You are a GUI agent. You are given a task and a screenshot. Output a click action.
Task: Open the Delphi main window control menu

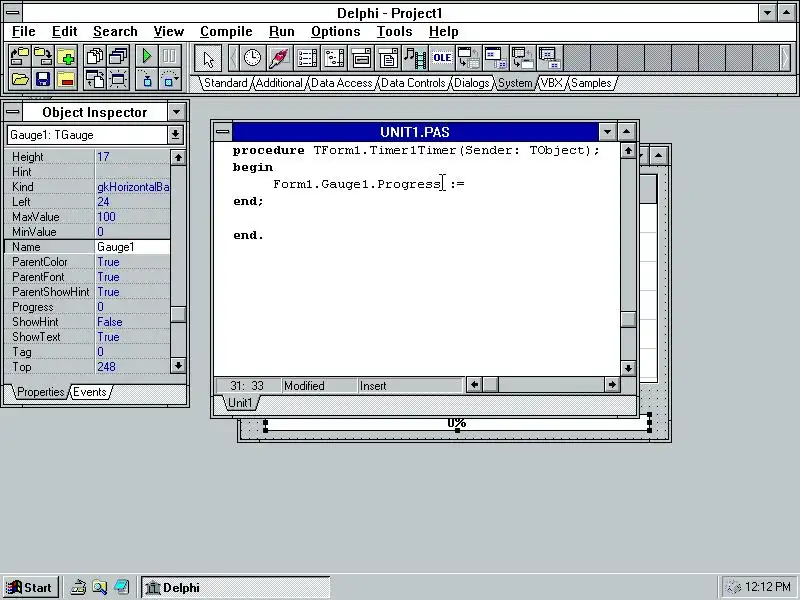(x=13, y=13)
